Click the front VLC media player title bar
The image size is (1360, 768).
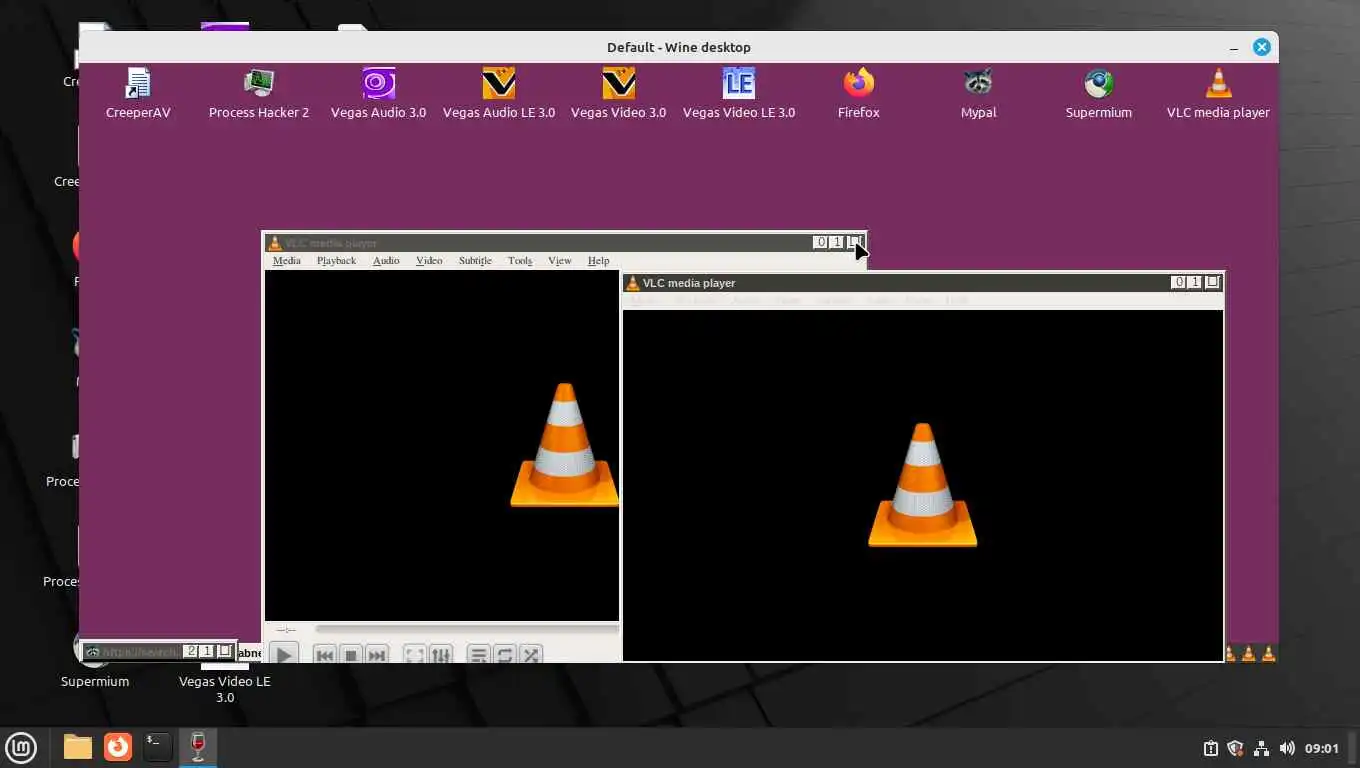click(923, 283)
